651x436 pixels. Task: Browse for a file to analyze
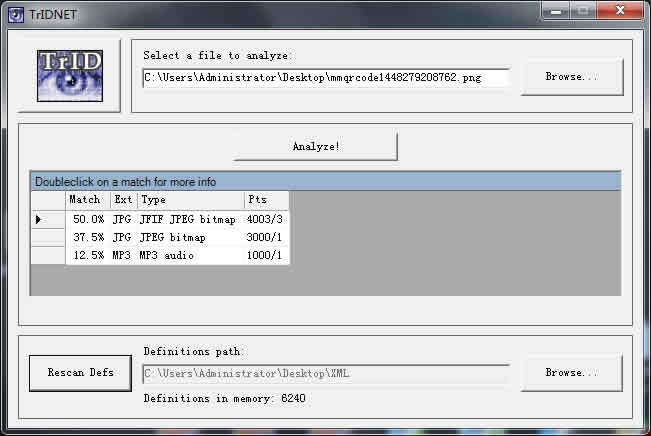[x=572, y=76]
